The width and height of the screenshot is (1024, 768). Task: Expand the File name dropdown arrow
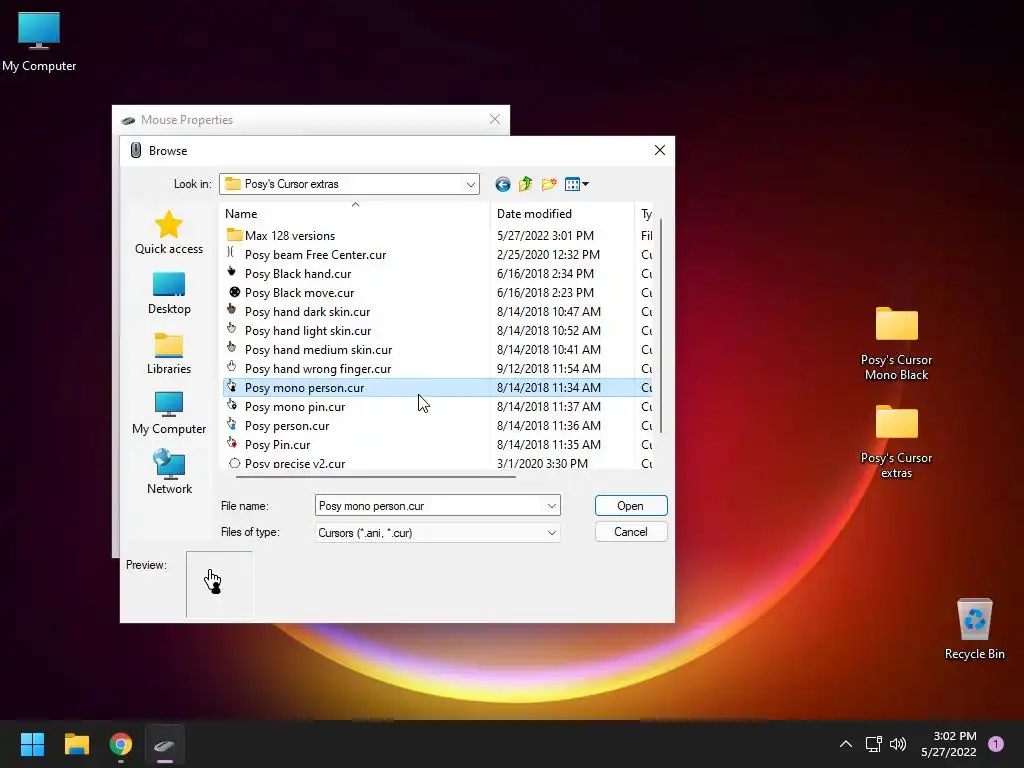[x=552, y=505]
